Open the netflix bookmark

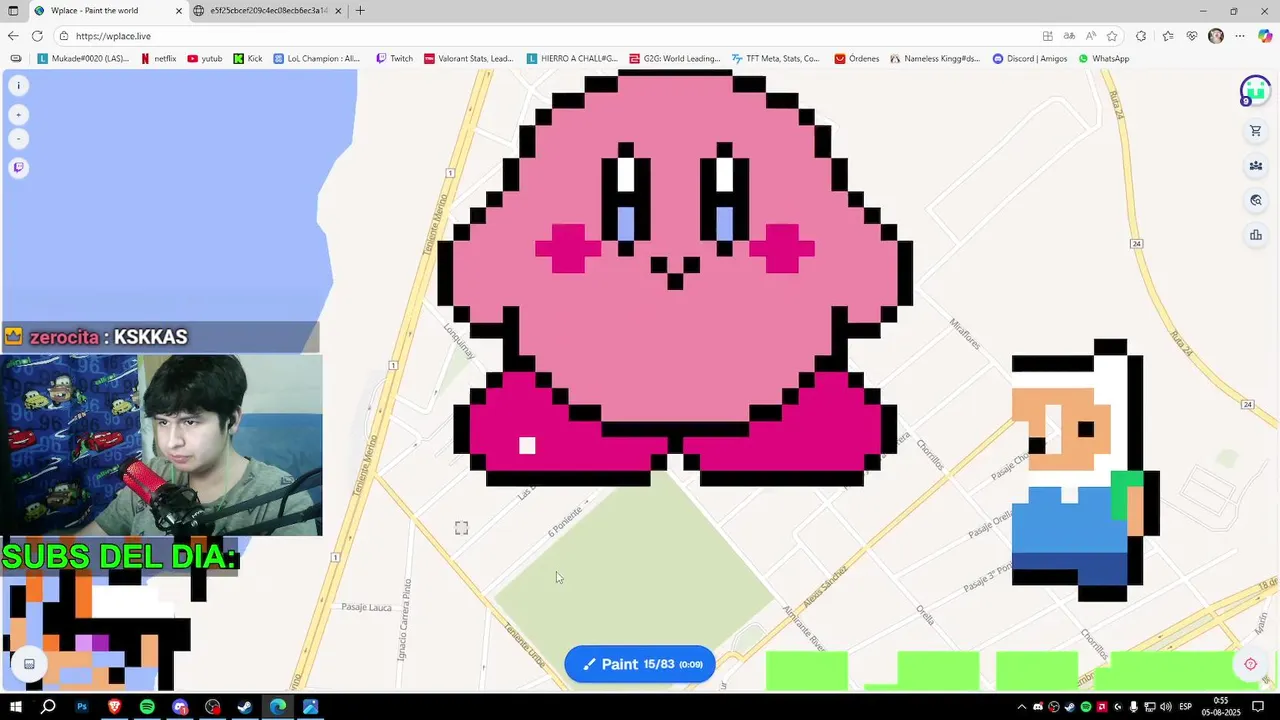point(158,59)
